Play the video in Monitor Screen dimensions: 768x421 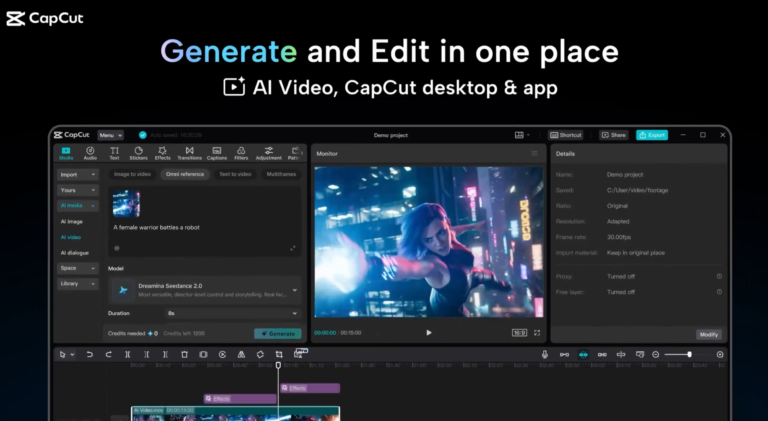click(x=429, y=332)
